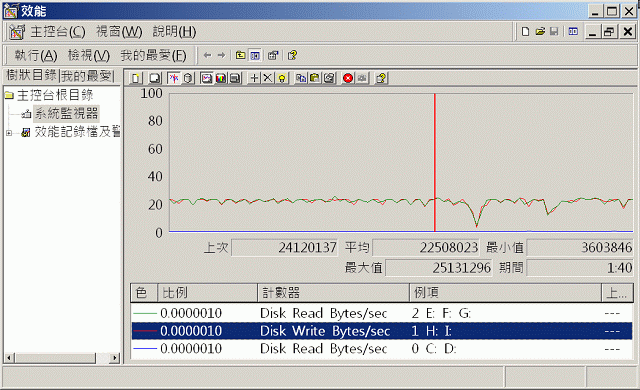Select 系統監視器 in the tree
This screenshot has width=640, height=390.
66,113
